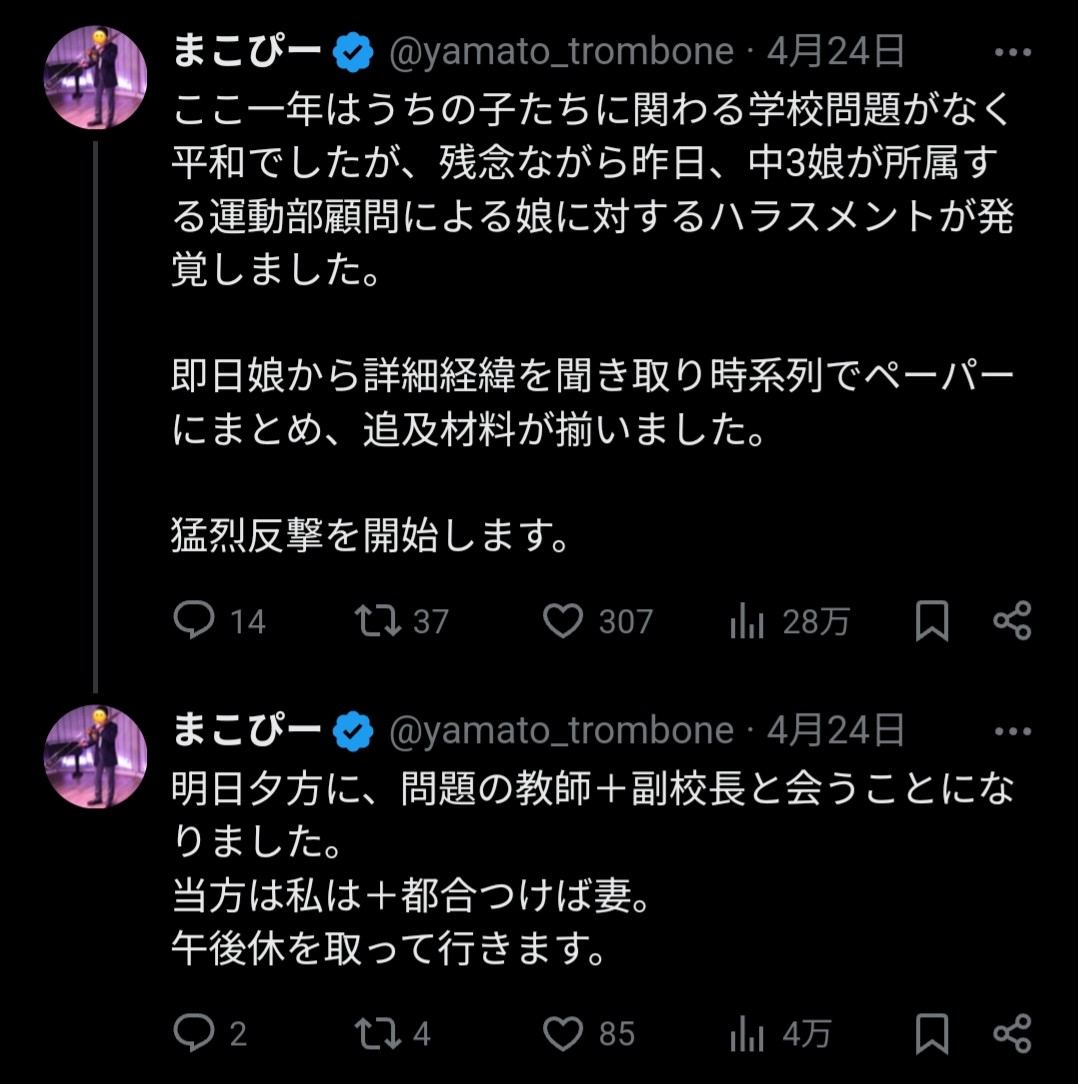Image resolution: width=1078 pixels, height=1084 pixels.
Task: Click まこぴー display name in second tweet
Action: 246,731
